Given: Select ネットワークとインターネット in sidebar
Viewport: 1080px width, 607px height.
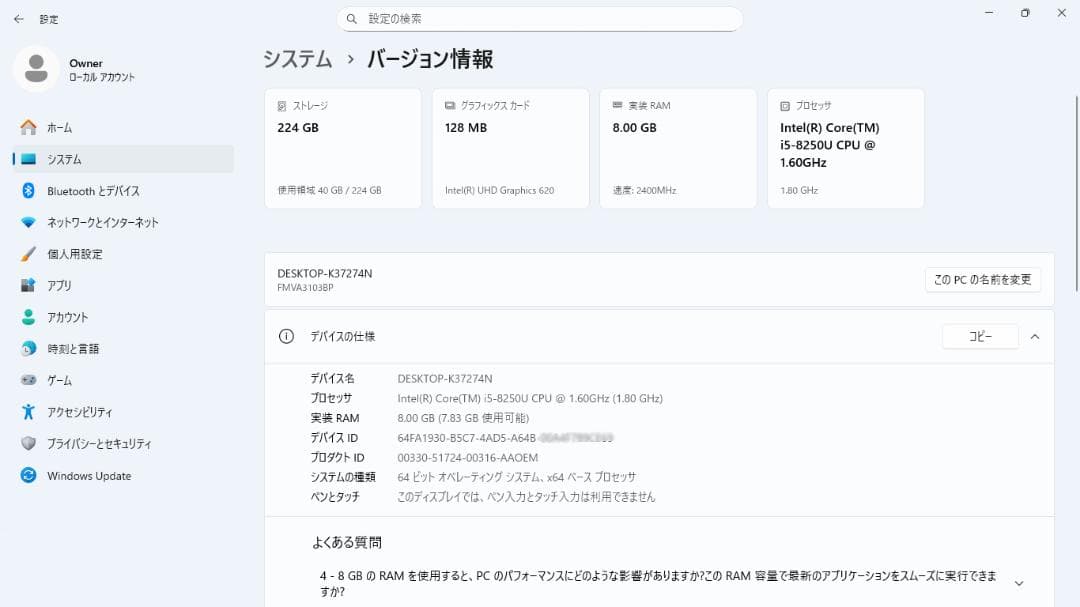Looking at the screenshot, I should tap(100, 222).
